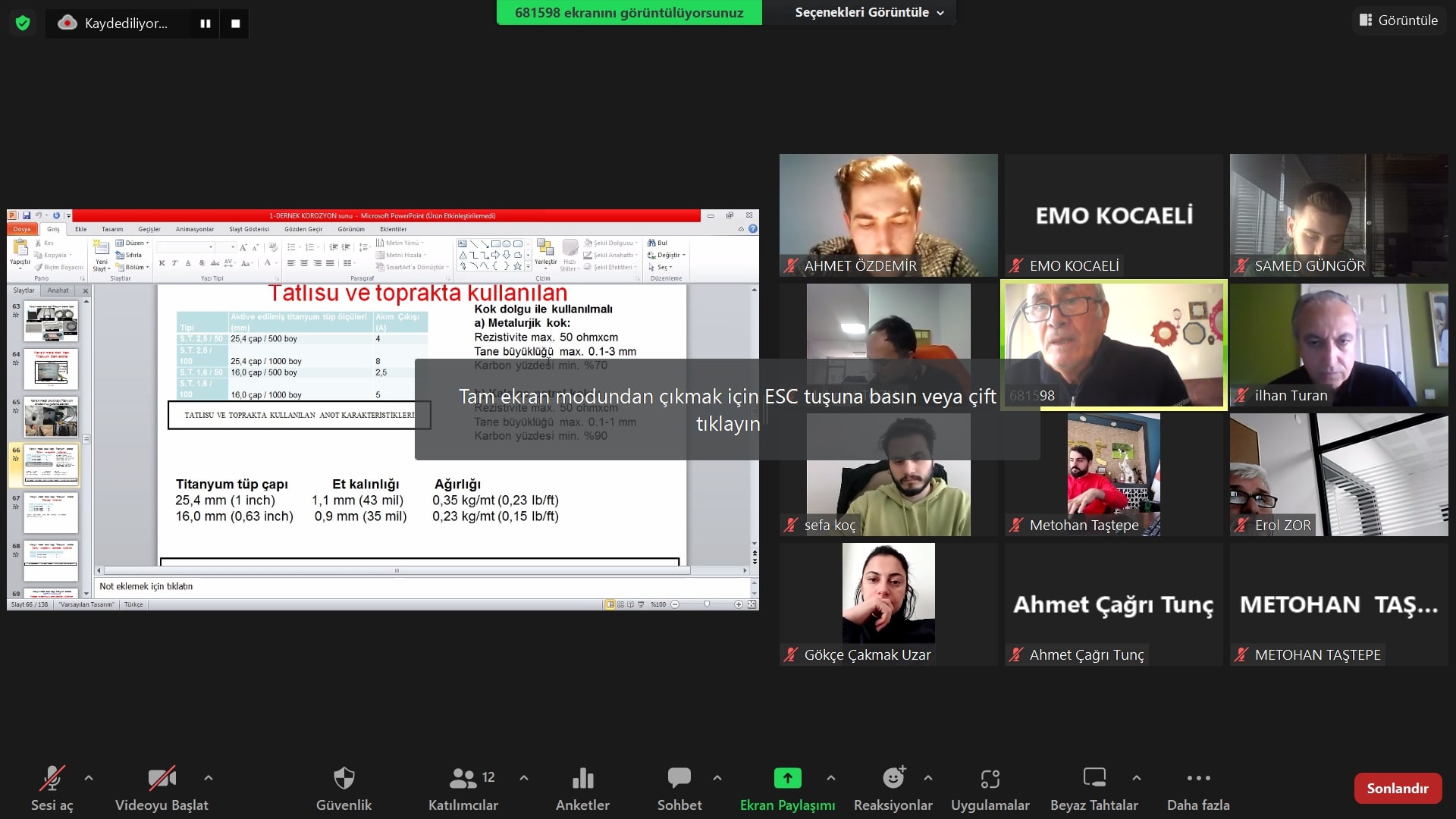Select the Ahmet Çağrı Tunç participant tile

(x=1114, y=604)
